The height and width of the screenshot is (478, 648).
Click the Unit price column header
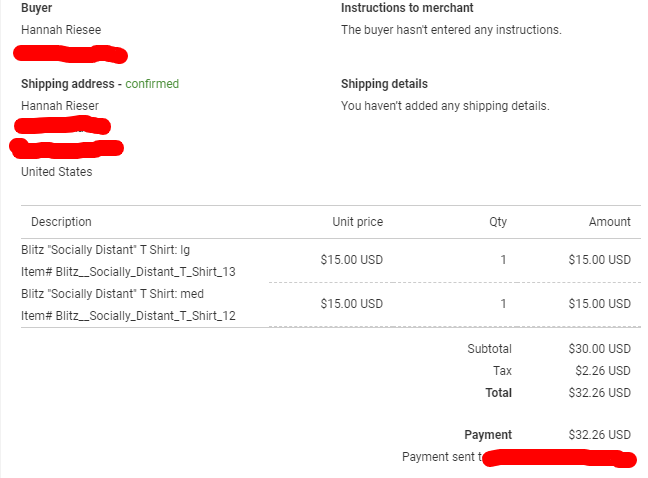click(357, 222)
